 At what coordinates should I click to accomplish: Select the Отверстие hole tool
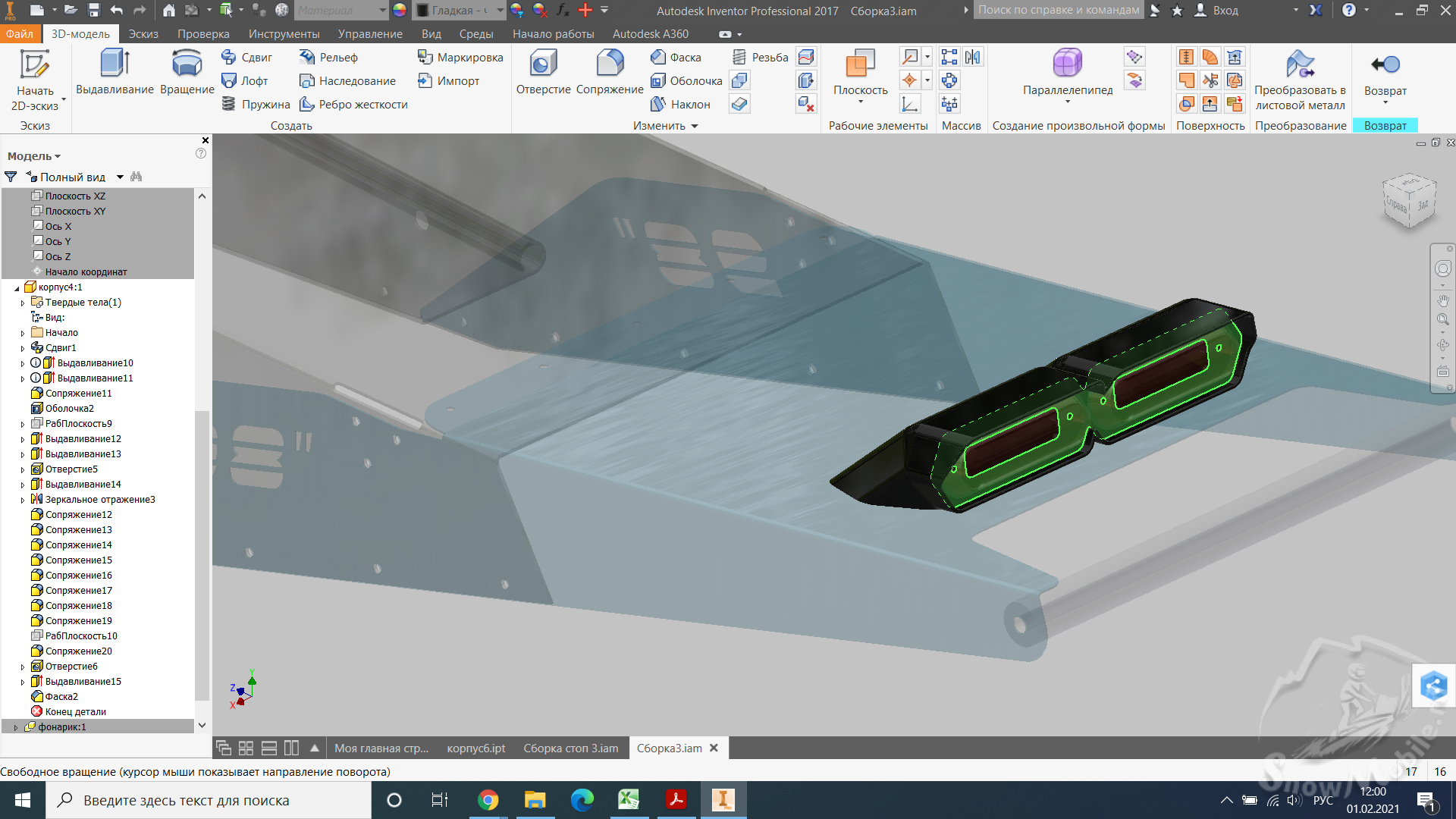[543, 73]
